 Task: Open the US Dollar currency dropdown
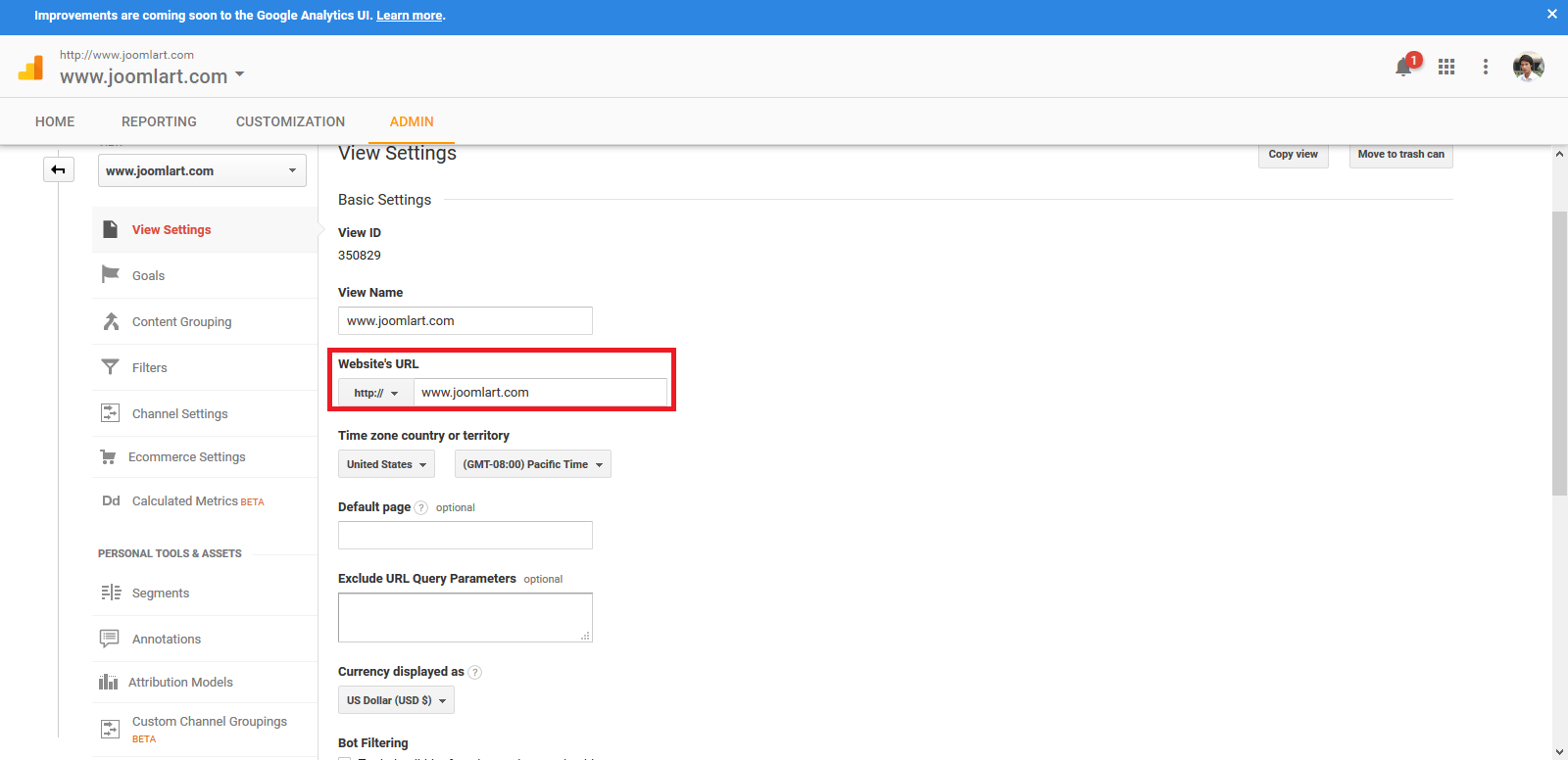click(x=396, y=700)
